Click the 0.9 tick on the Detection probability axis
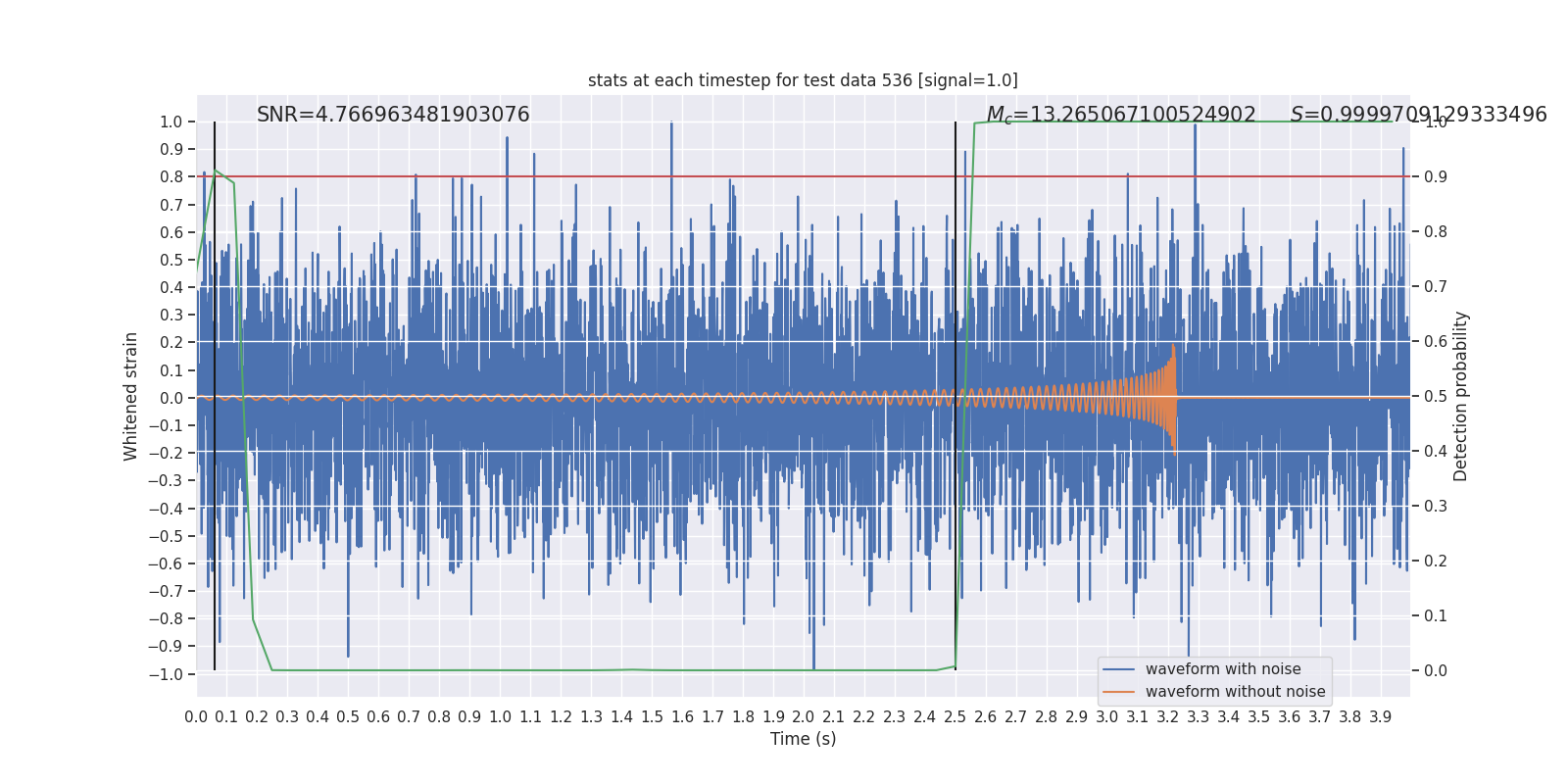The height and width of the screenshot is (784, 1568). (x=1436, y=177)
